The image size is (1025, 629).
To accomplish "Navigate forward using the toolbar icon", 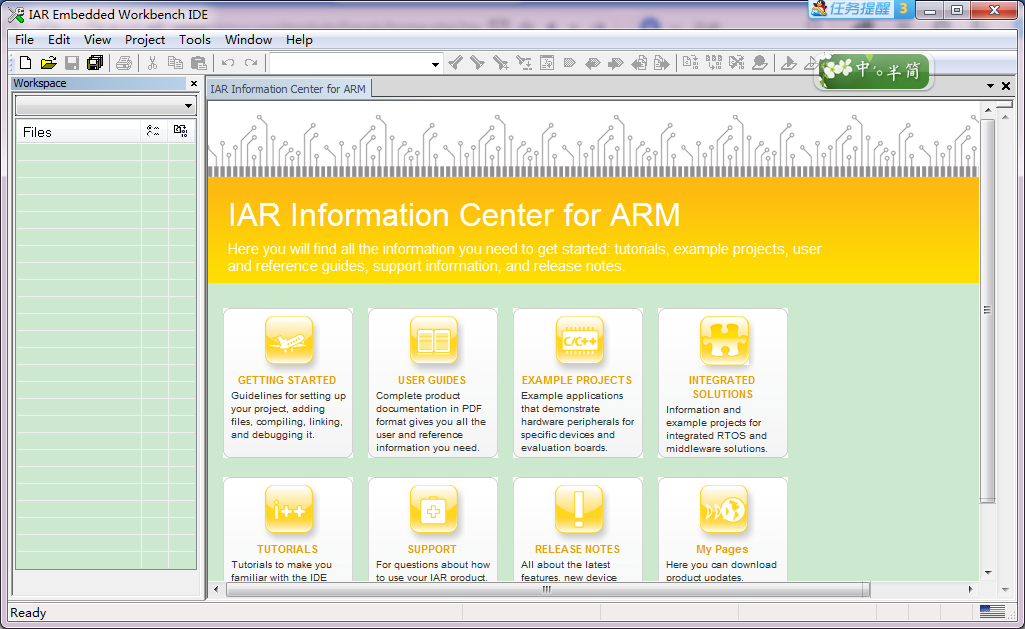I will click(x=662, y=63).
